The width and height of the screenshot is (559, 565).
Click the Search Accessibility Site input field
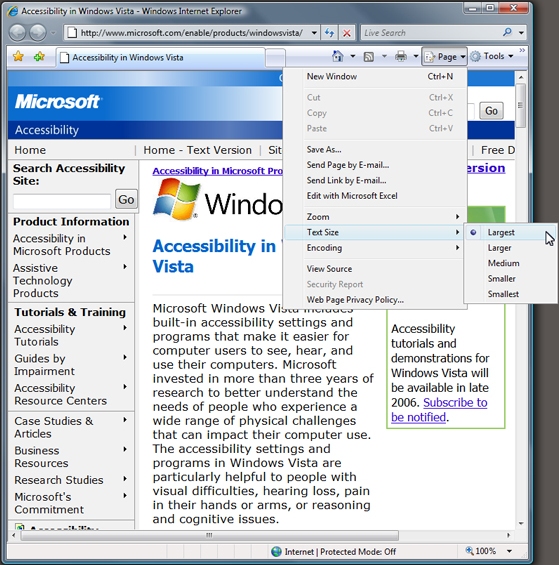[62, 201]
